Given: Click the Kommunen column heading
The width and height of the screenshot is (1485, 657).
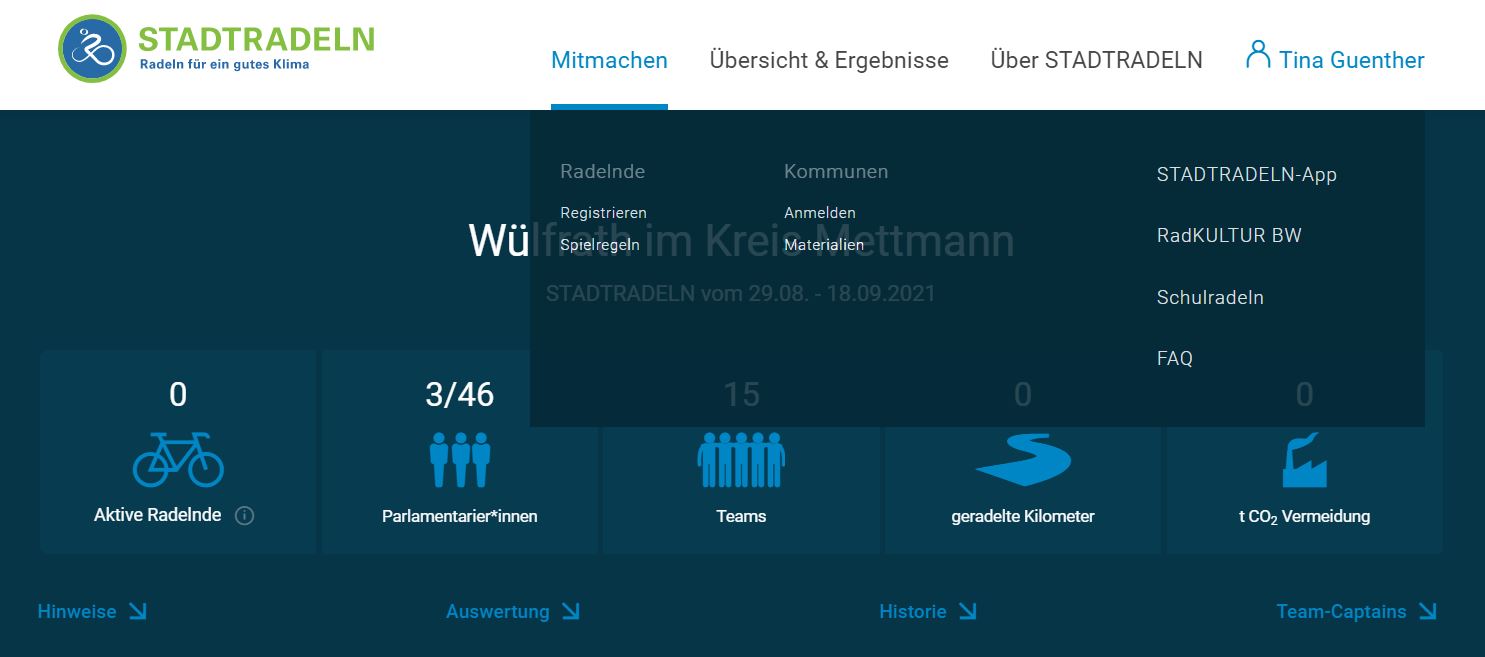Looking at the screenshot, I should coord(836,171).
